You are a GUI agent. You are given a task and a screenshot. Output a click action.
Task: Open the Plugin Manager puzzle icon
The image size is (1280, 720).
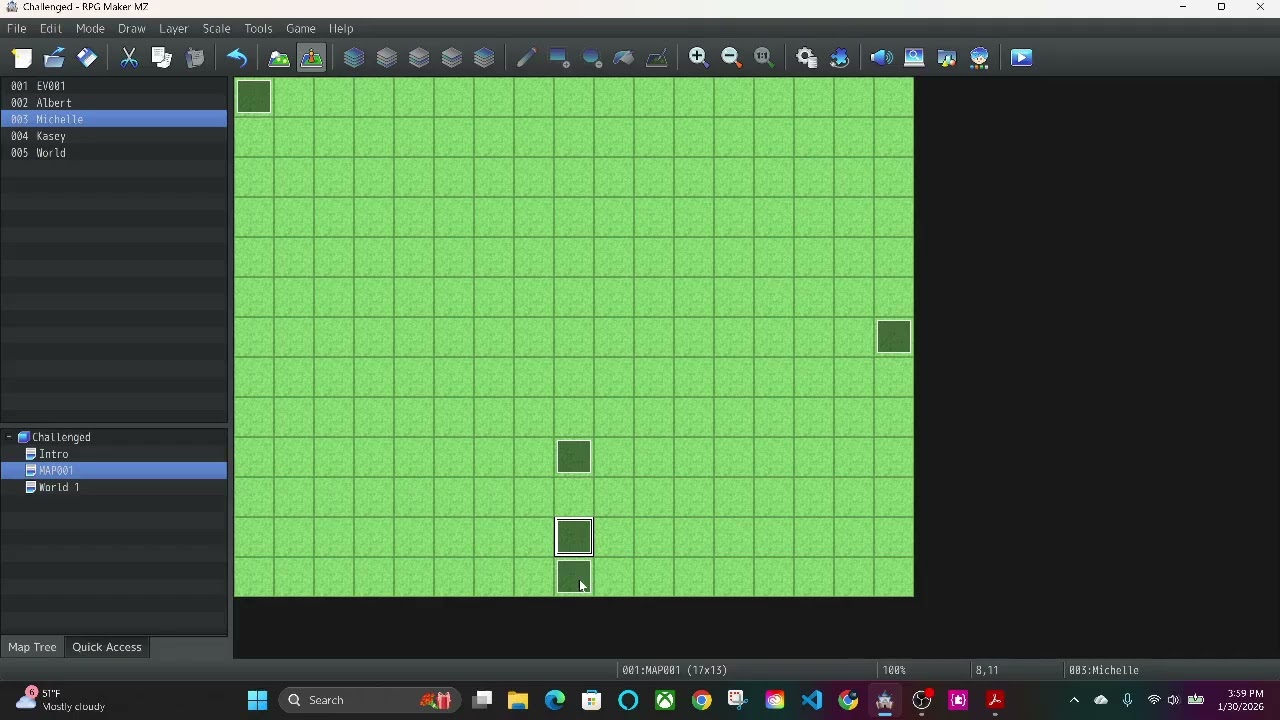tap(840, 58)
